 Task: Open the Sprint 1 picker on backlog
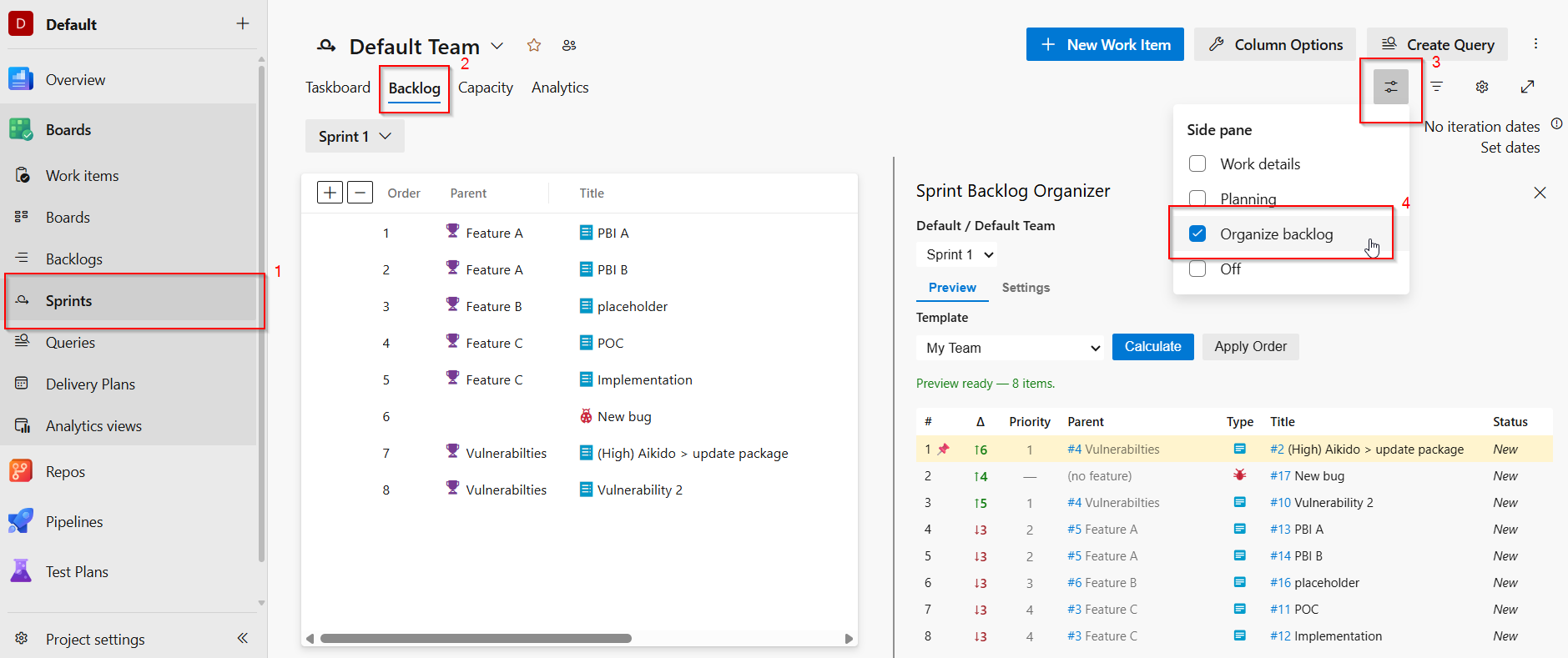355,136
